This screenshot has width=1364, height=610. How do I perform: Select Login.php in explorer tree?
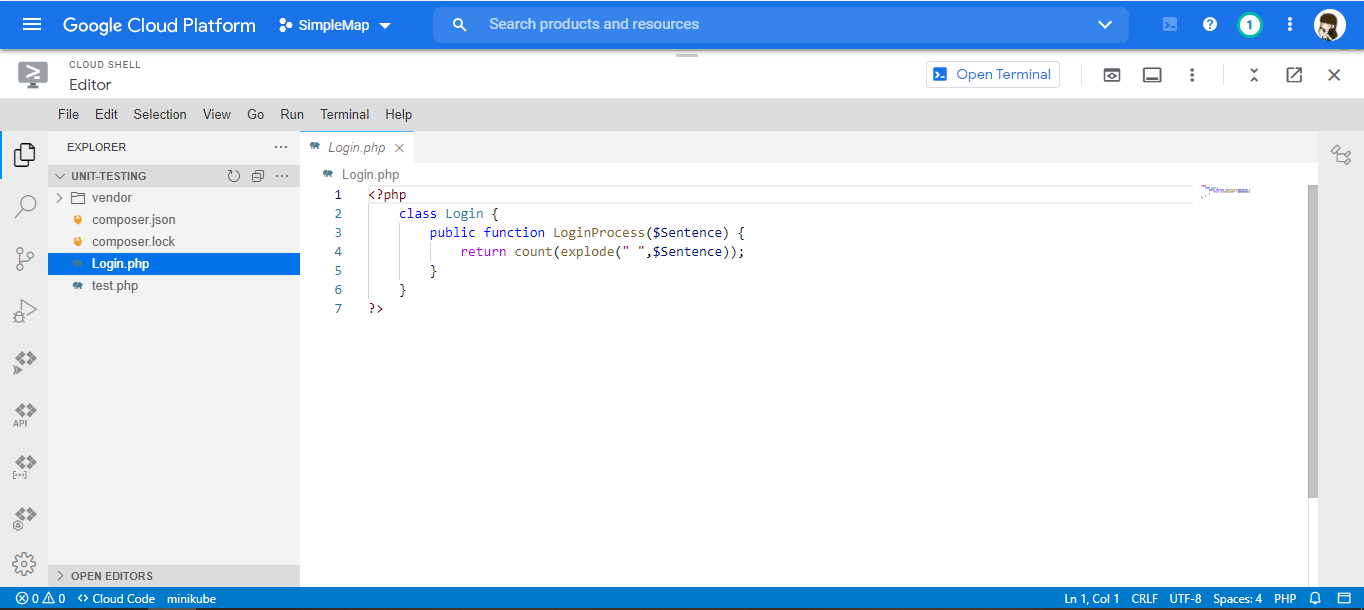click(174, 264)
